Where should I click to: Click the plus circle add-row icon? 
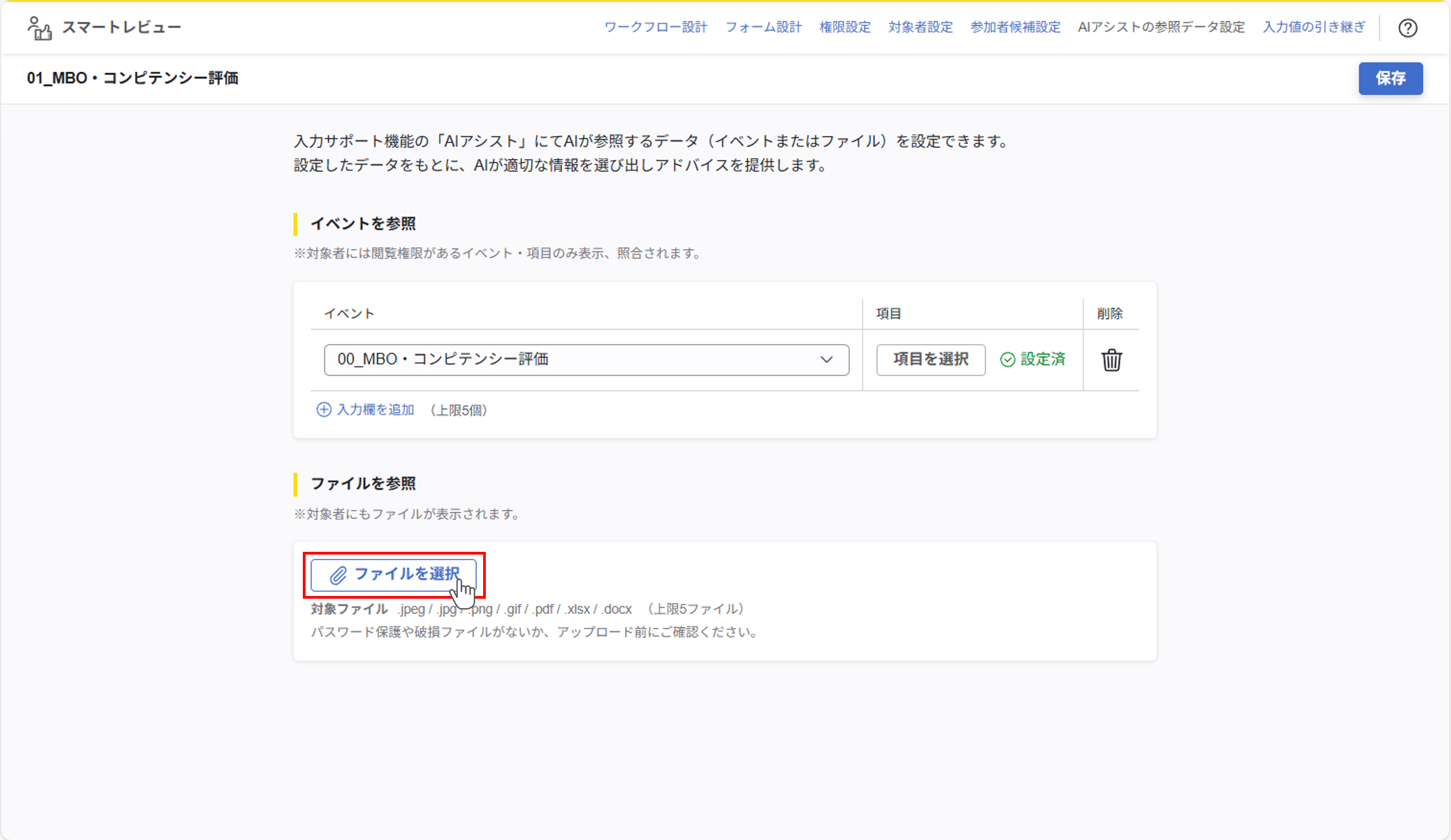[x=324, y=409]
